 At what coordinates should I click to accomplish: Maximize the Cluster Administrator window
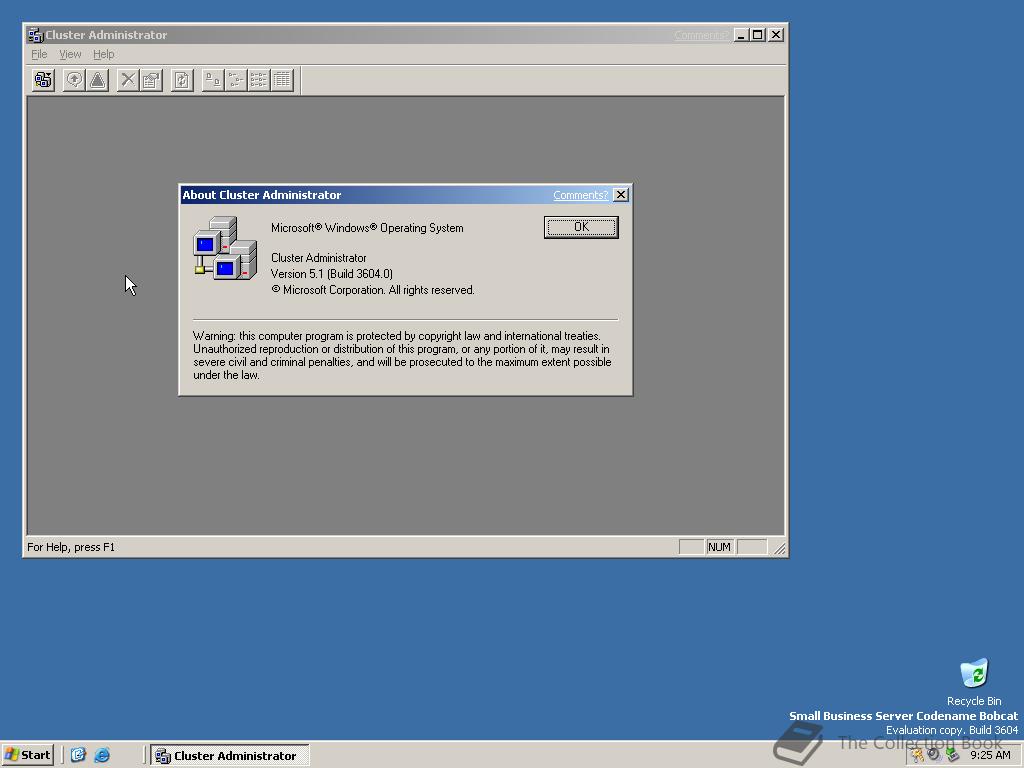click(758, 35)
